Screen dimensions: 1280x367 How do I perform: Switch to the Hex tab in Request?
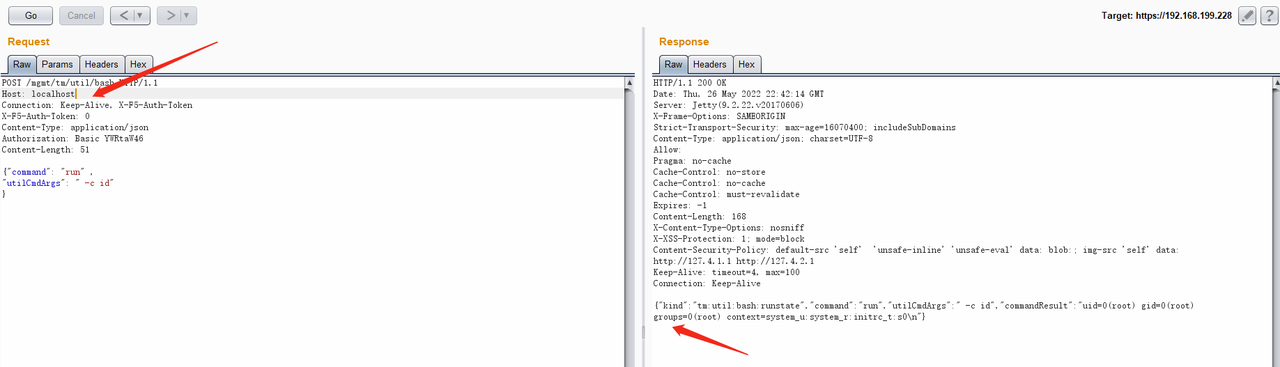tap(138, 64)
